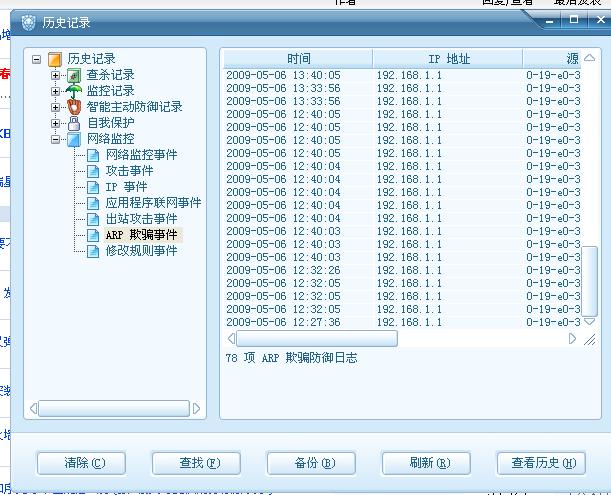Click the log table horizontal scrollbar thumb
The width and height of the screenshot is (611, 495).
[317, 339]
